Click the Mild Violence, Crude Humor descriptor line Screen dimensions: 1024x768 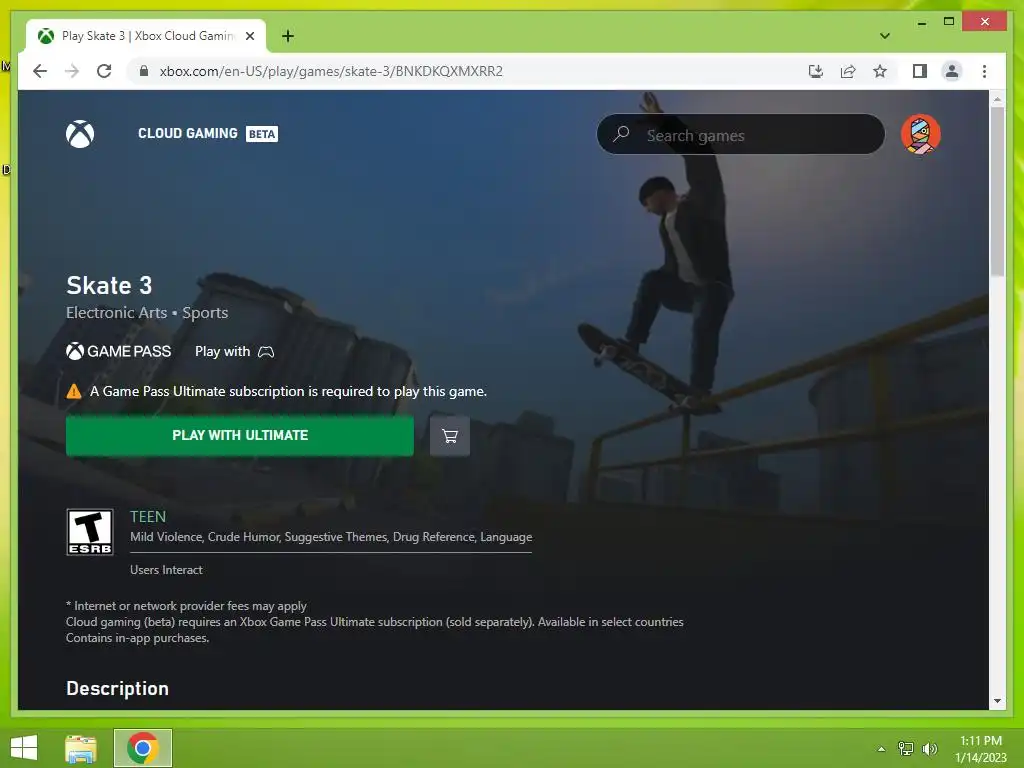pos(331,537)
